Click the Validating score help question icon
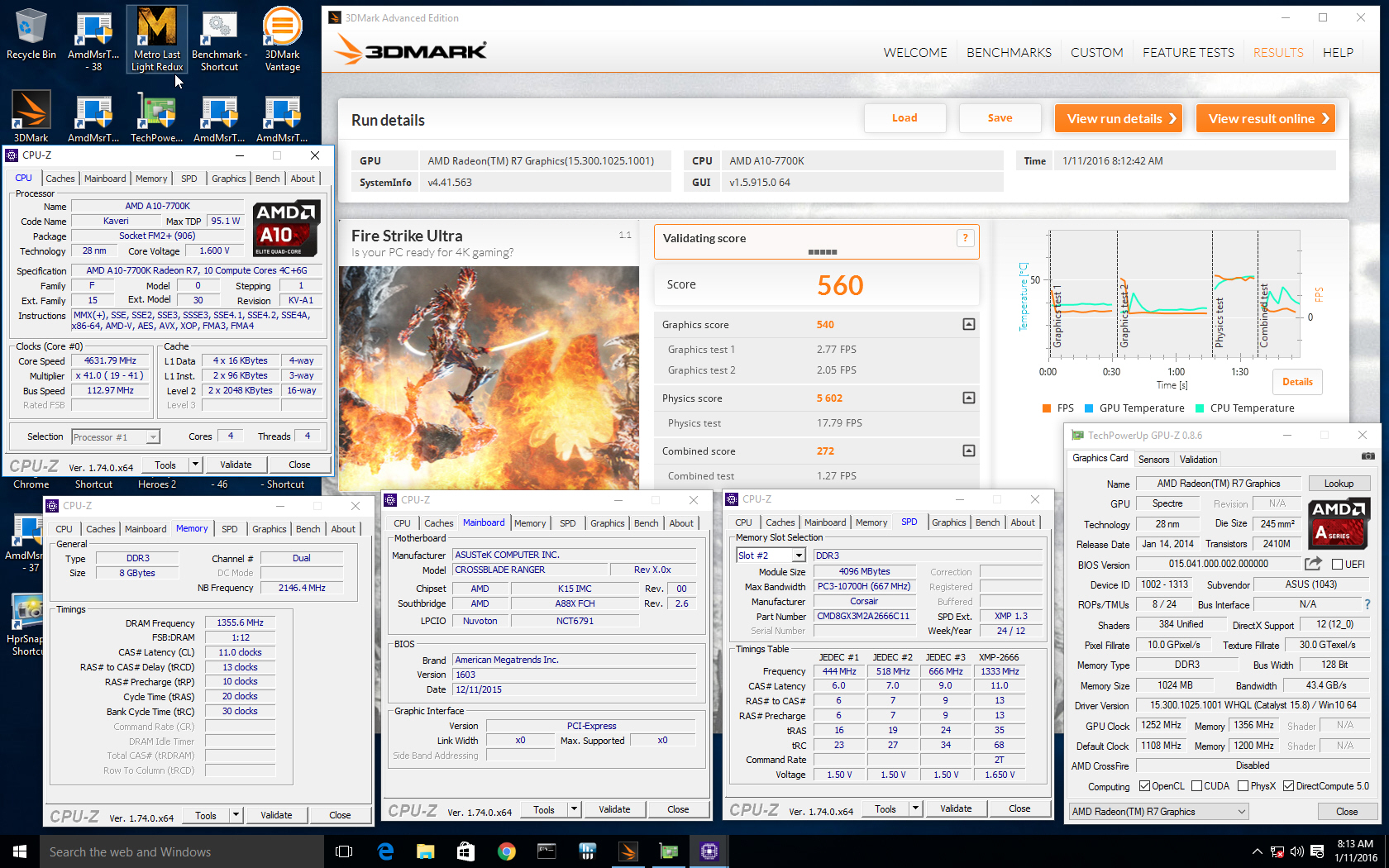The width and height of the screenshot is (1389, 868). click(964, 238)
